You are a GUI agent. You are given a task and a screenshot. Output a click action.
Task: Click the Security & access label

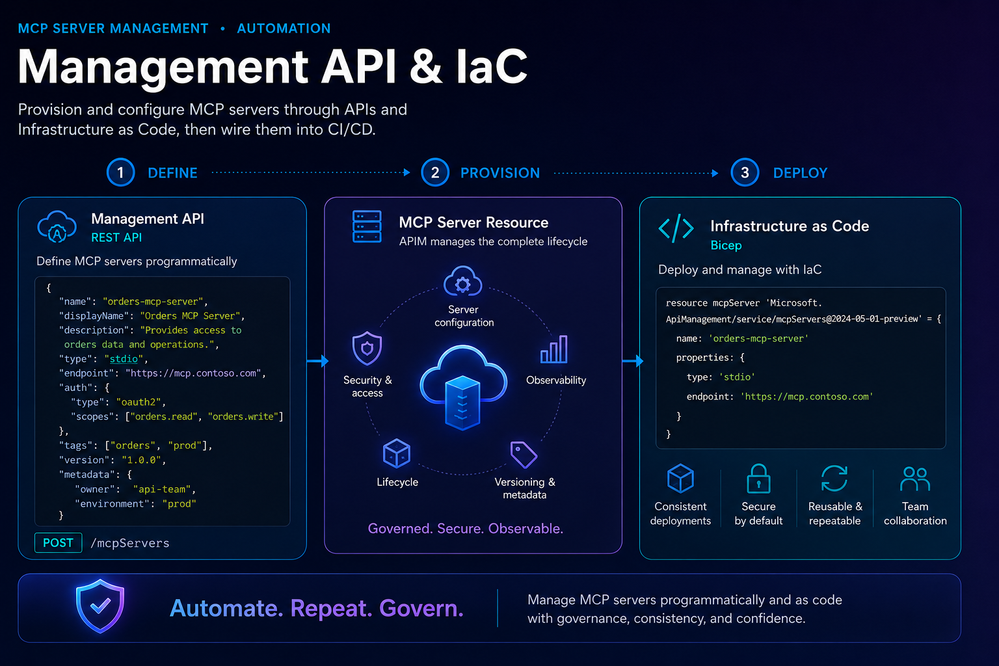(x=368, y=386)
